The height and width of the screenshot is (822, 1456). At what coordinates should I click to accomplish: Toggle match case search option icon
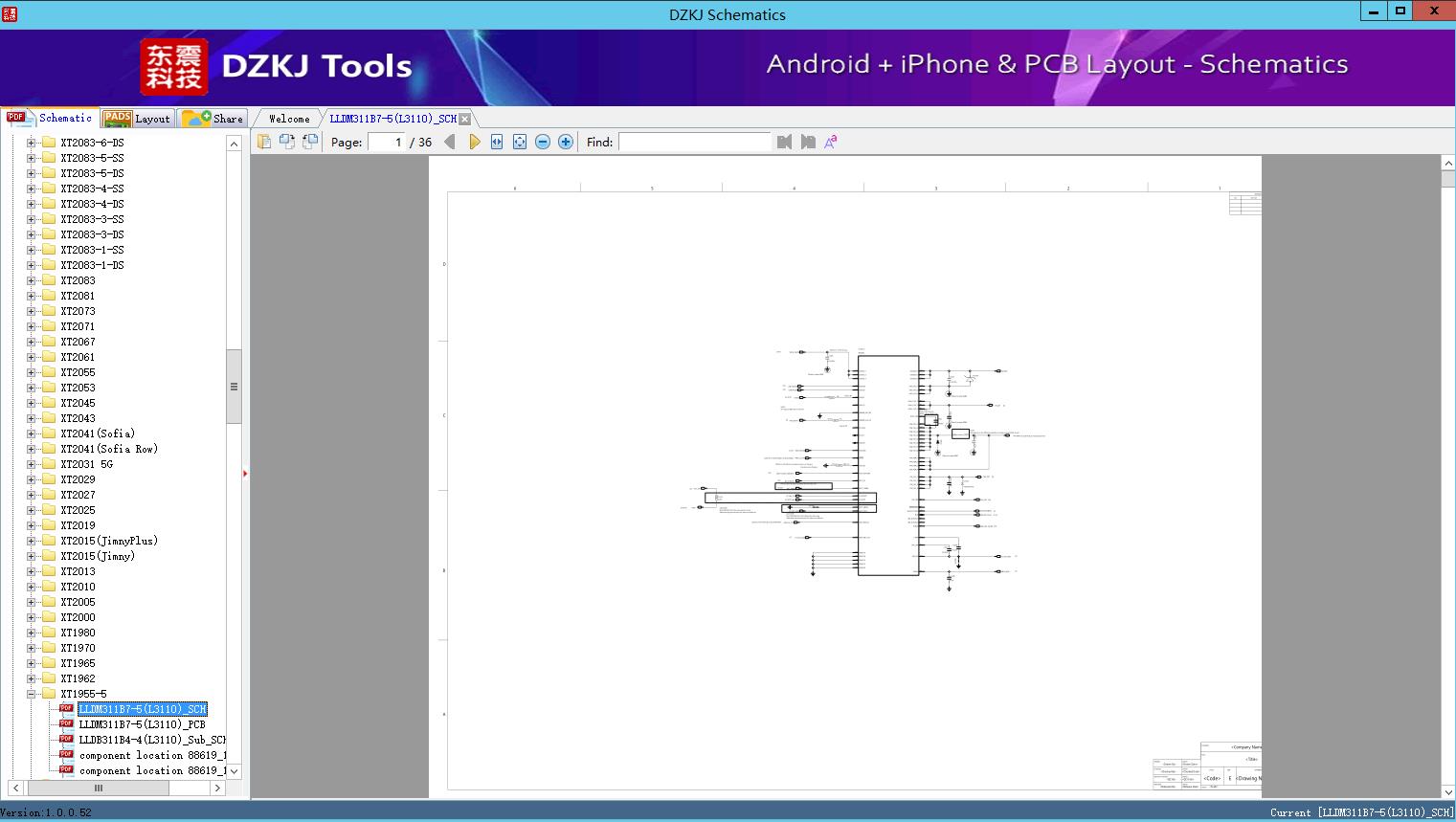(x=831, y=142)
